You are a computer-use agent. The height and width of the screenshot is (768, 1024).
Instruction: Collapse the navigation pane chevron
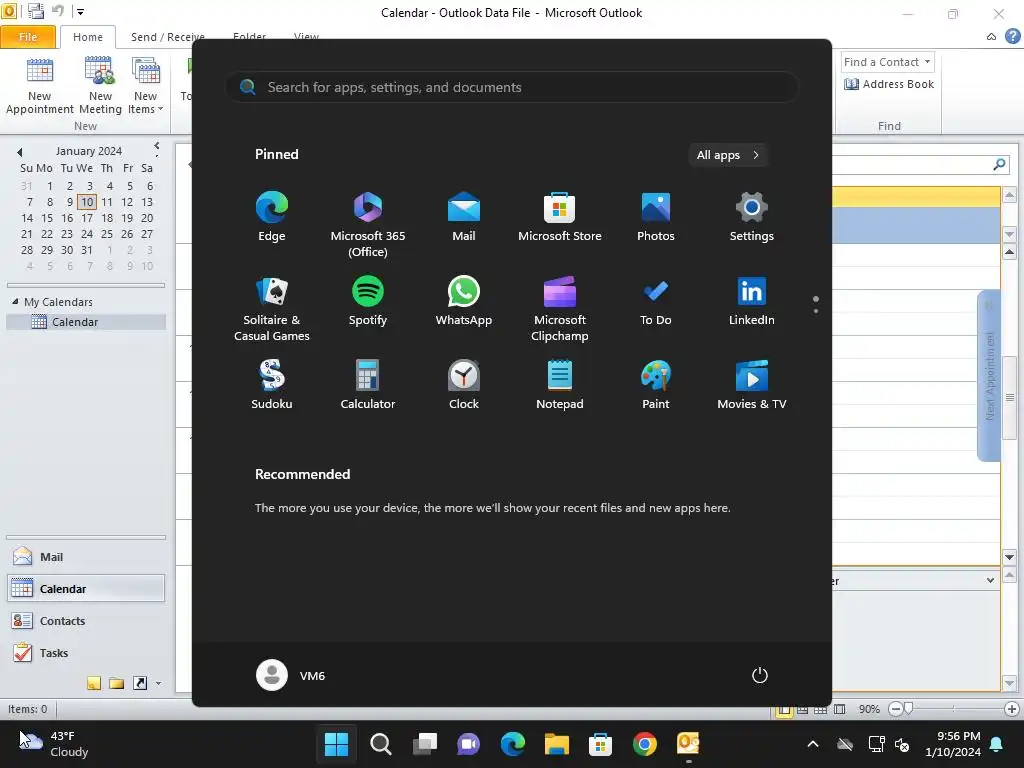[157, 146]
